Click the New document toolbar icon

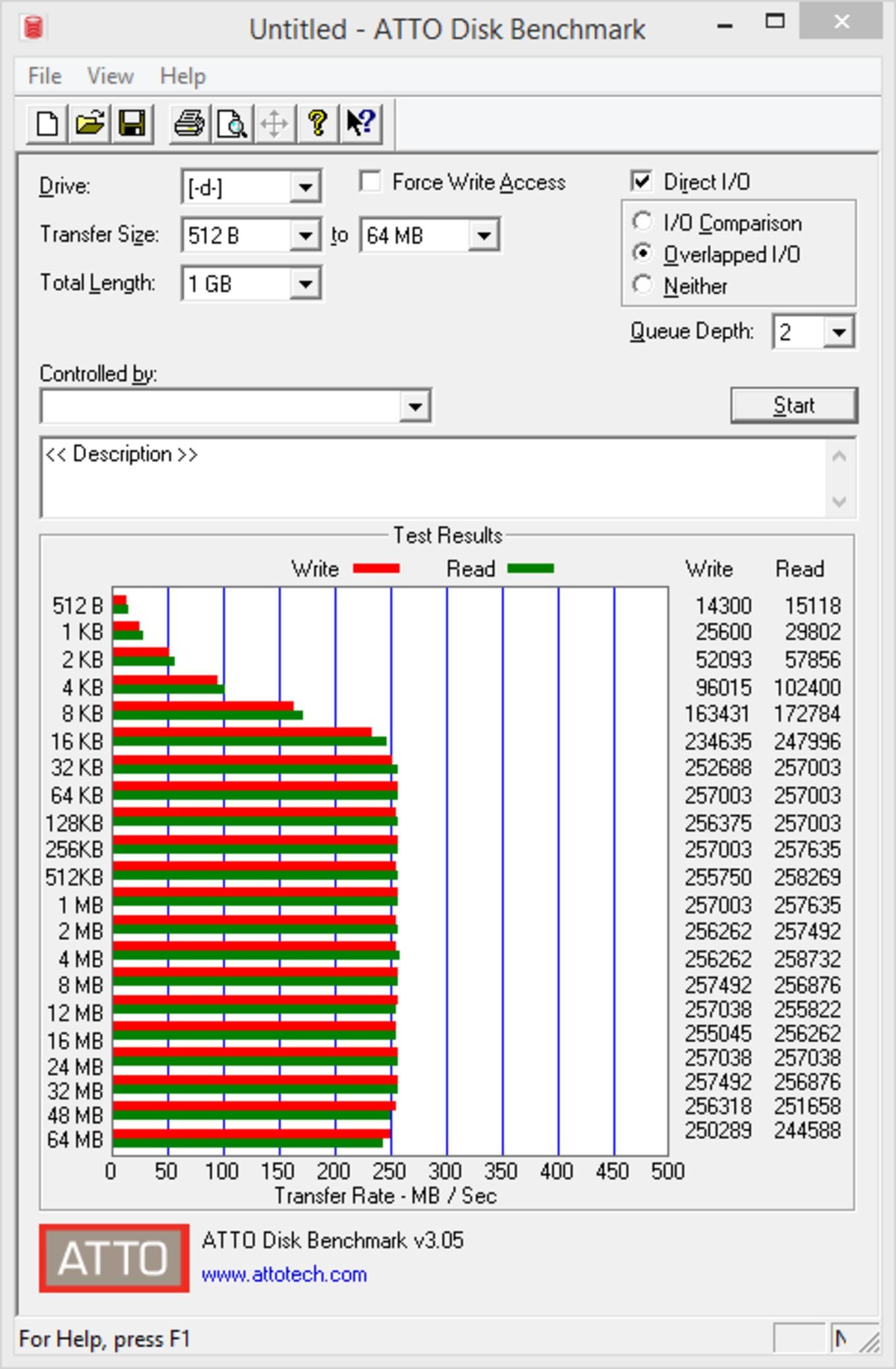(x=47, y=123)
